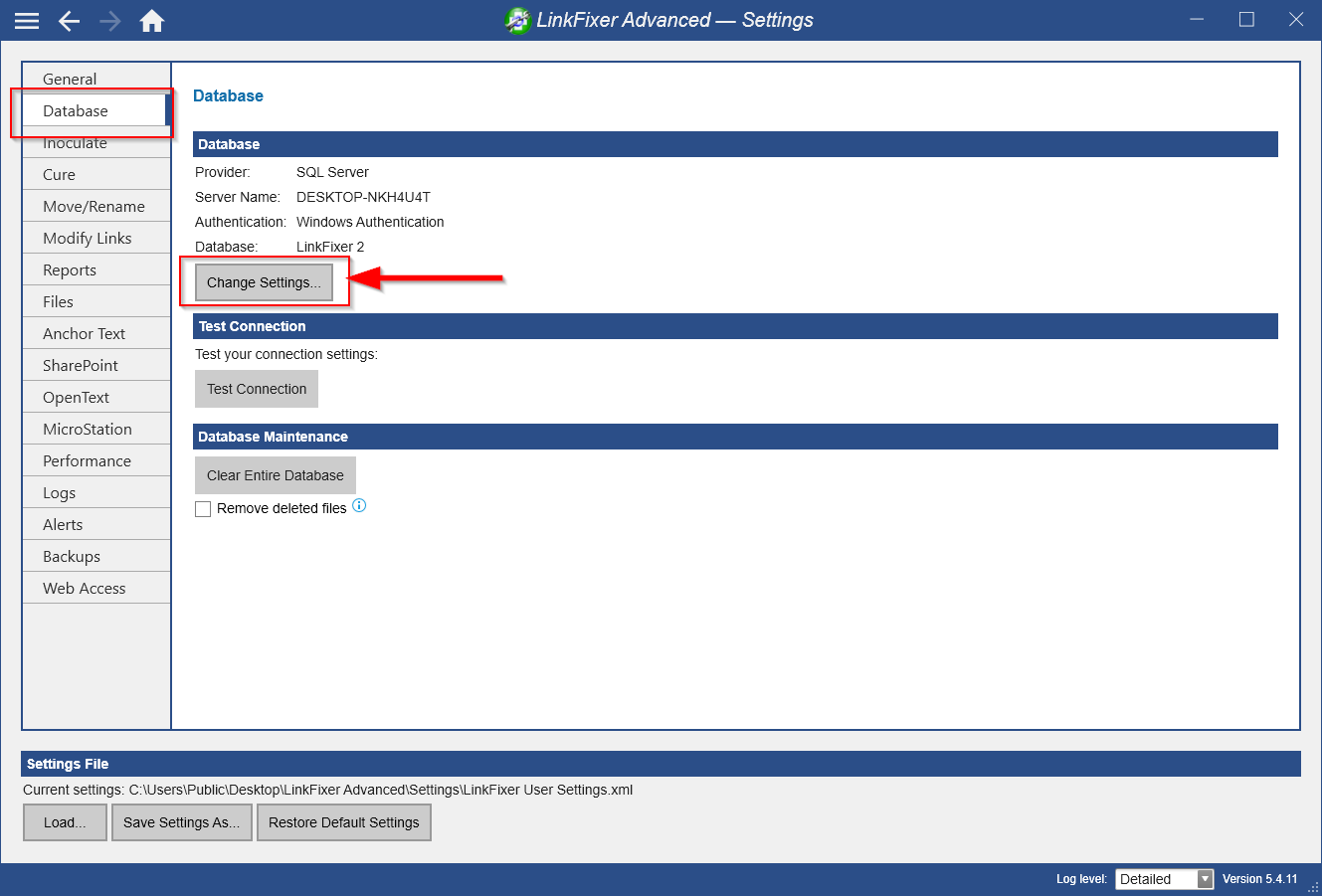Click the Change Settings... button
This screenshot has height=896, width=1322.
pos(264,282)
